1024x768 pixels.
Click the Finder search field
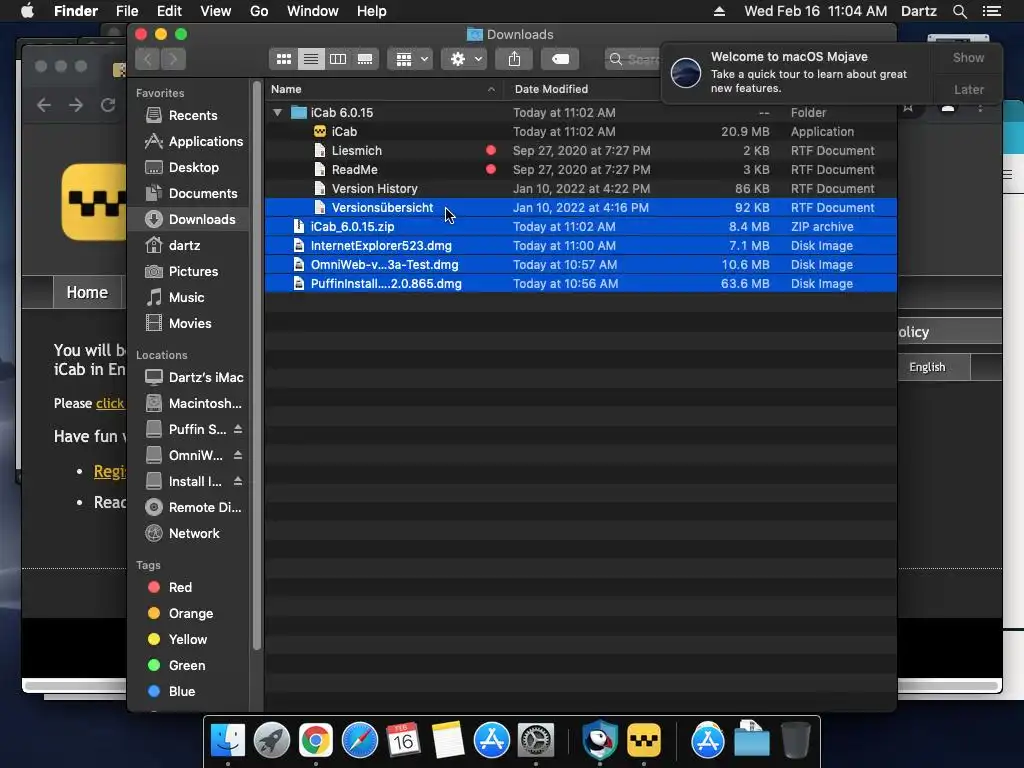tap(633, 59)
